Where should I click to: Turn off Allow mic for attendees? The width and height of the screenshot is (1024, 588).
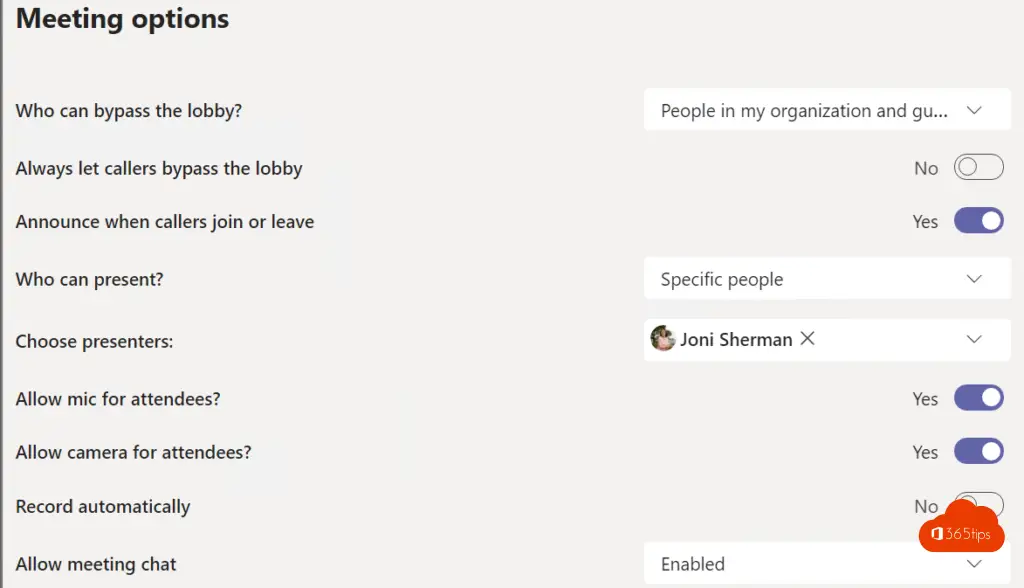click(978, 398)
